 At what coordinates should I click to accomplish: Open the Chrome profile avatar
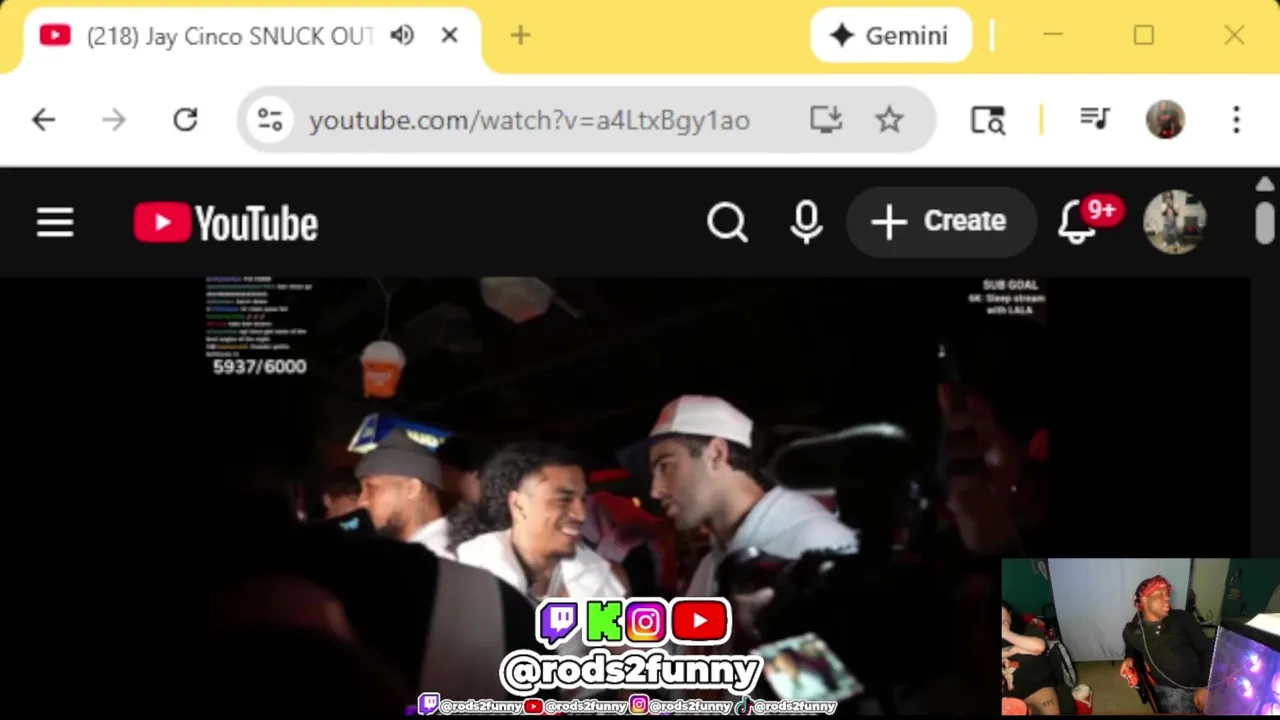point(1165,120)
